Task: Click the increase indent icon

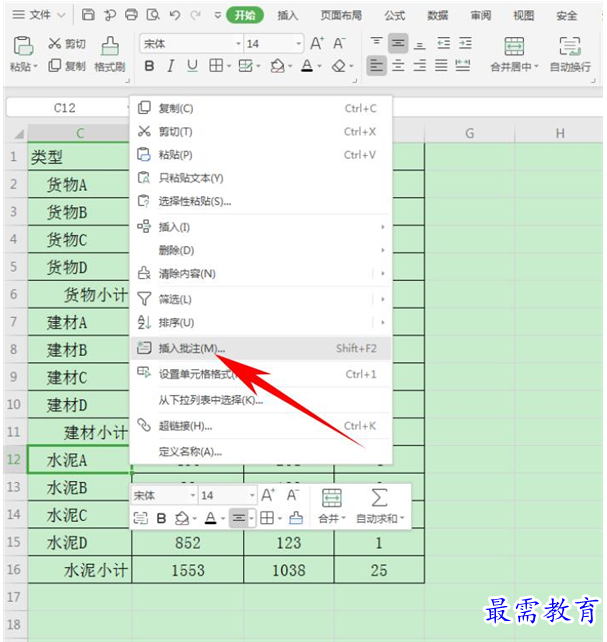Action: (465, 43)
